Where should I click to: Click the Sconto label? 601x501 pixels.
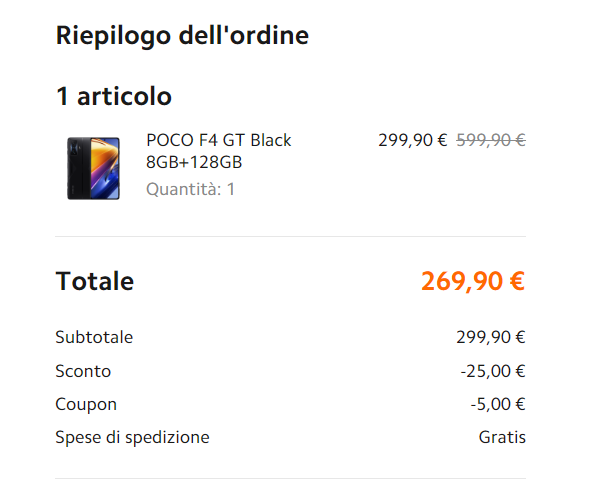(83, 371)
